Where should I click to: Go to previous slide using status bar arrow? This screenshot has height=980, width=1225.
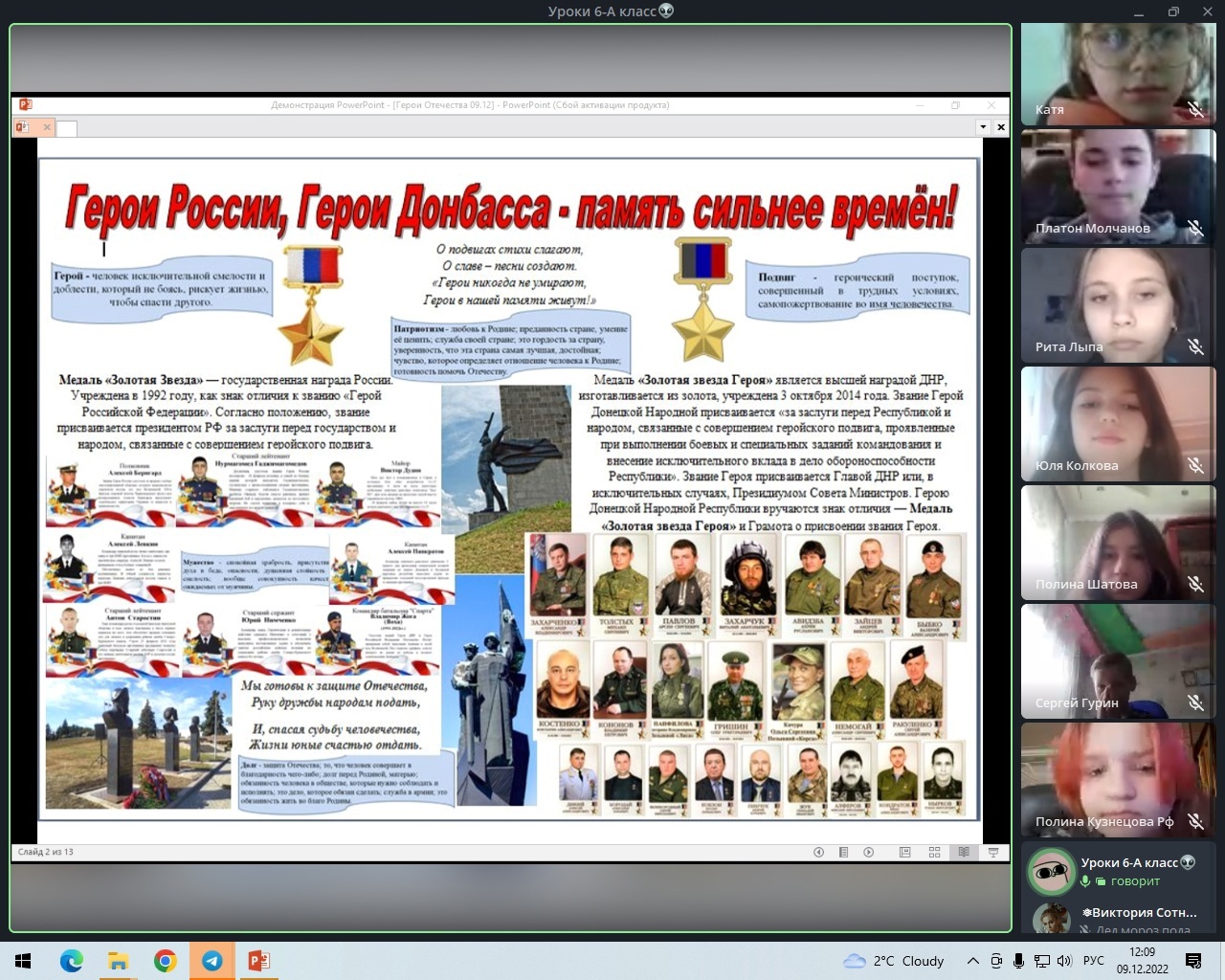point(818,852)
